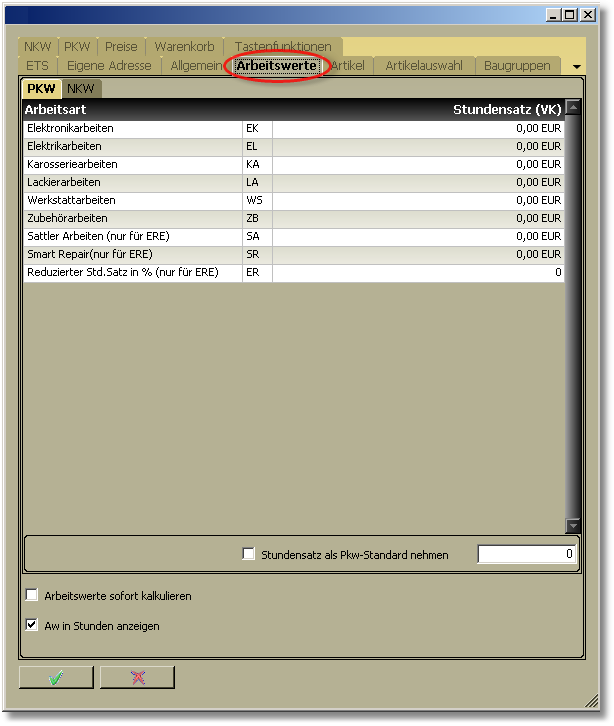
Task: Open the Eigene Adresse tab
Action: pos(109,66)
